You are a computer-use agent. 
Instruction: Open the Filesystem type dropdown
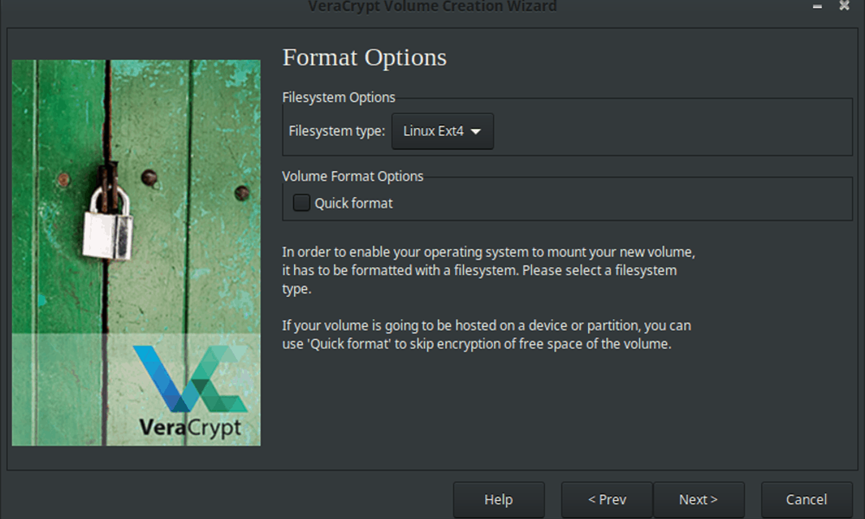pyautogui.click(x=442, y=131)
